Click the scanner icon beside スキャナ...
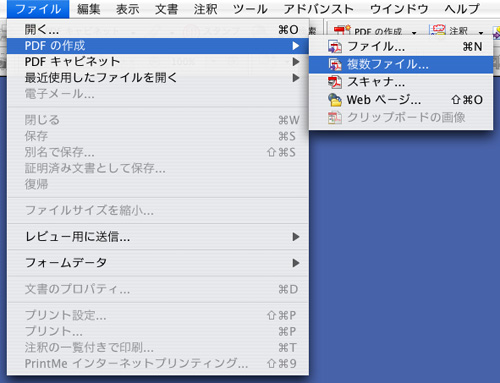The image size is (500, 383). (x=335, y=82)
